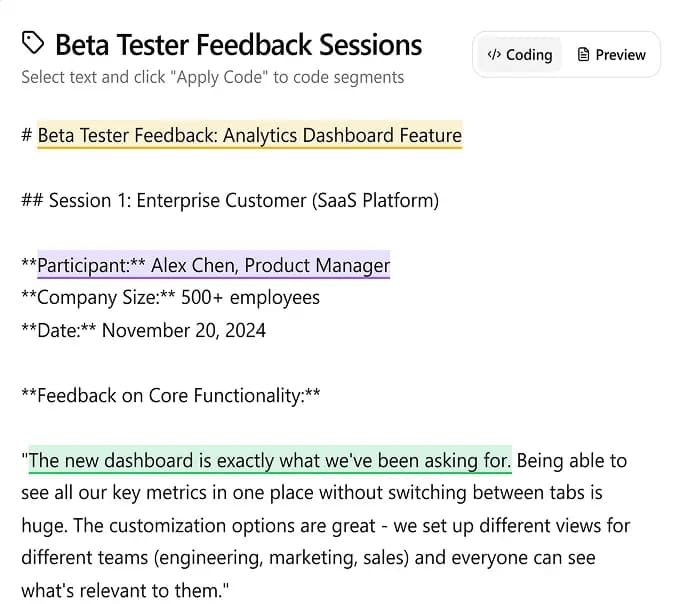Click the purple coded Participant Alex Chen segment
The height and width of the screenshot is (604, 680).
pos(213,265)
